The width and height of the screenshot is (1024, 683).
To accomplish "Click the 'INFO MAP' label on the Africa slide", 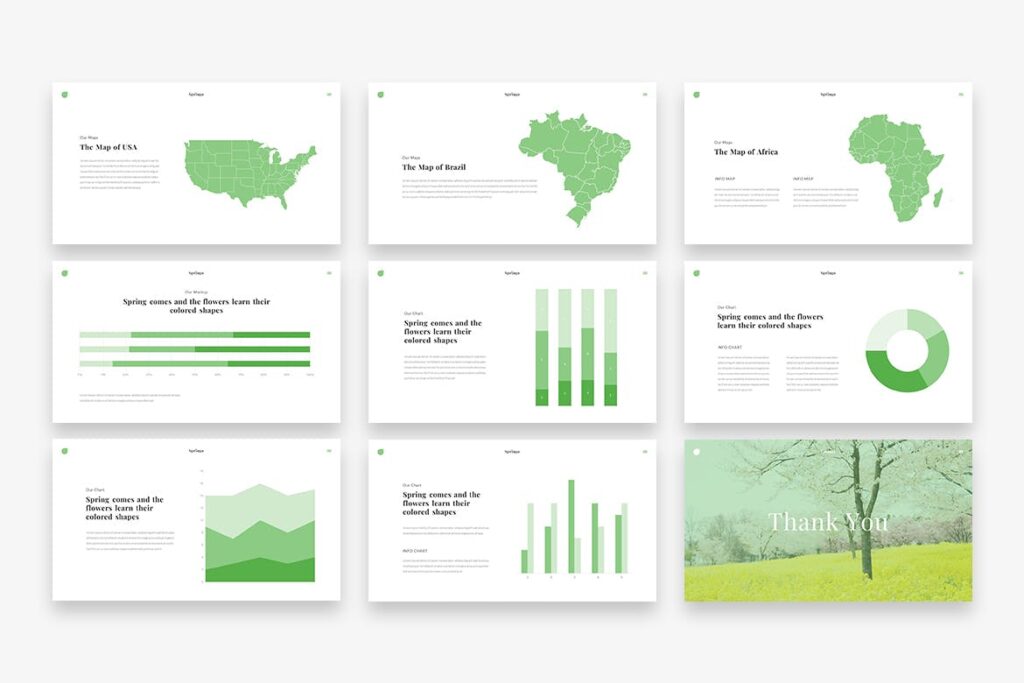I will (x=725, y=178).
